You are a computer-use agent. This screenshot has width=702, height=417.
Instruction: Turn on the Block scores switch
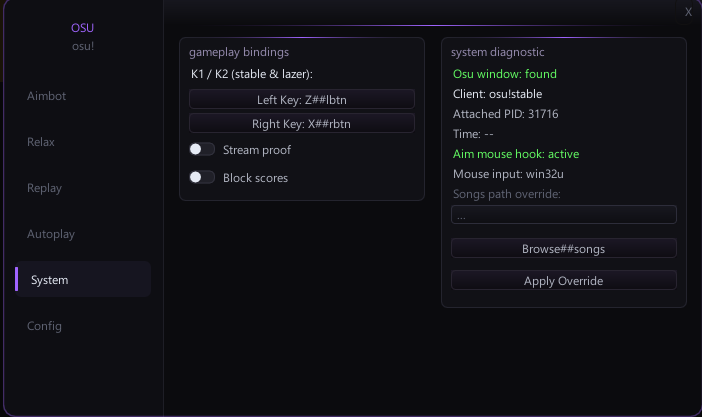pyautogui.click(x=202, y=178)
